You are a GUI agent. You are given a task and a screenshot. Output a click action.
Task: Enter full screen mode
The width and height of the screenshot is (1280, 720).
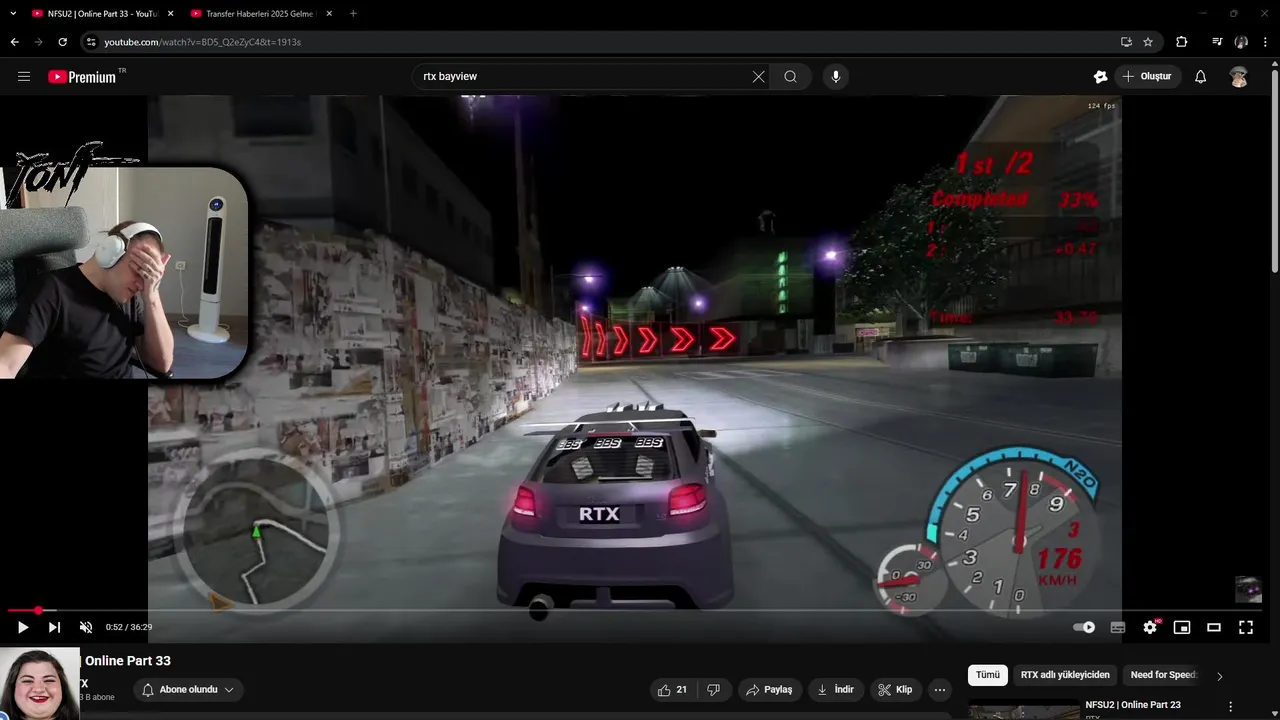tap(1246, 627)
